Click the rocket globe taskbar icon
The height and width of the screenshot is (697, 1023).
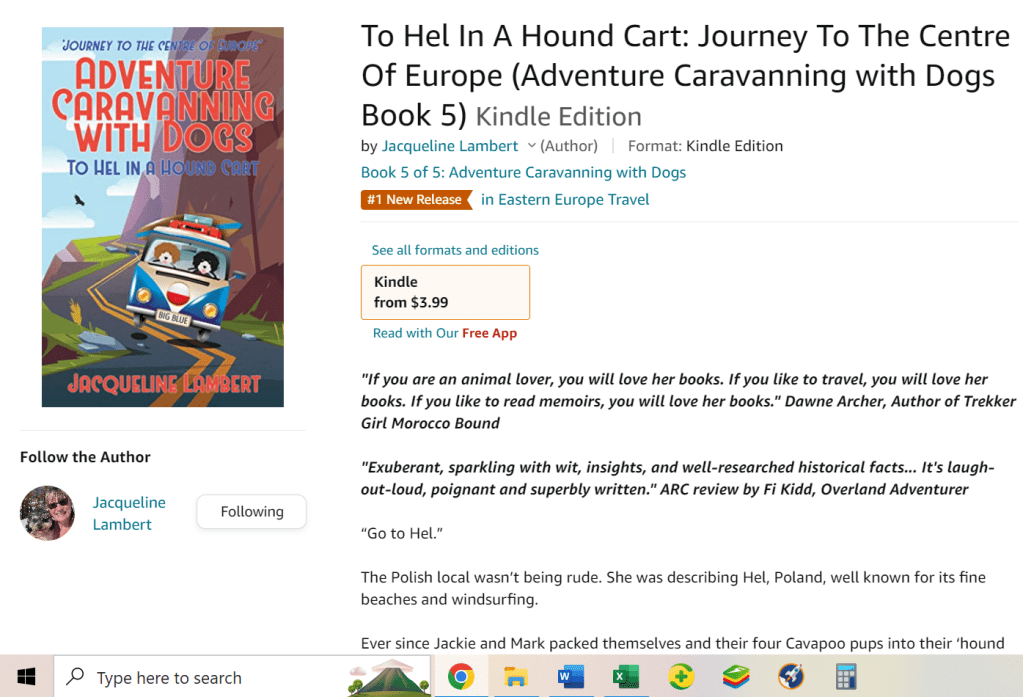click(x=791, y=677)
